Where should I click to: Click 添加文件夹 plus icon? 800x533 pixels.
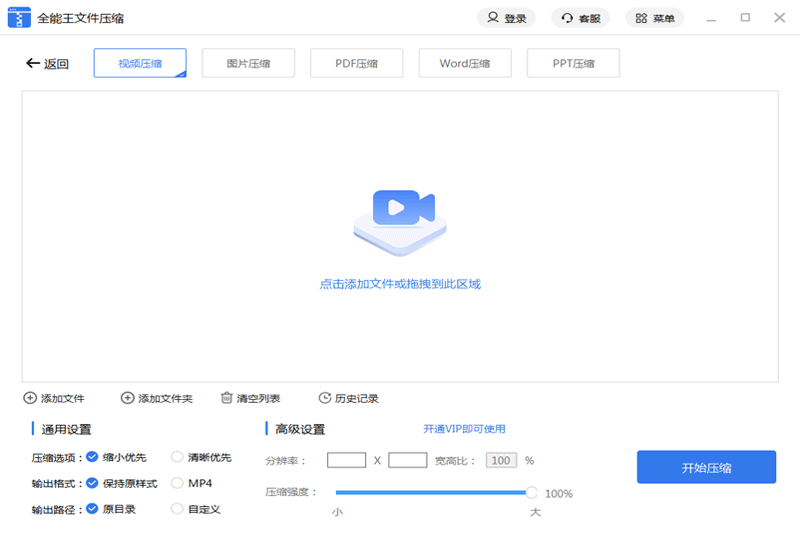pyautogui.click(x=127, y=398)
